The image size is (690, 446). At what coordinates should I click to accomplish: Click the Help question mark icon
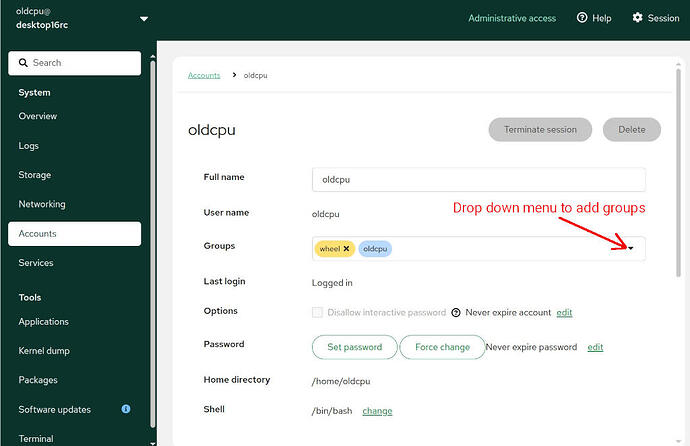582,18
